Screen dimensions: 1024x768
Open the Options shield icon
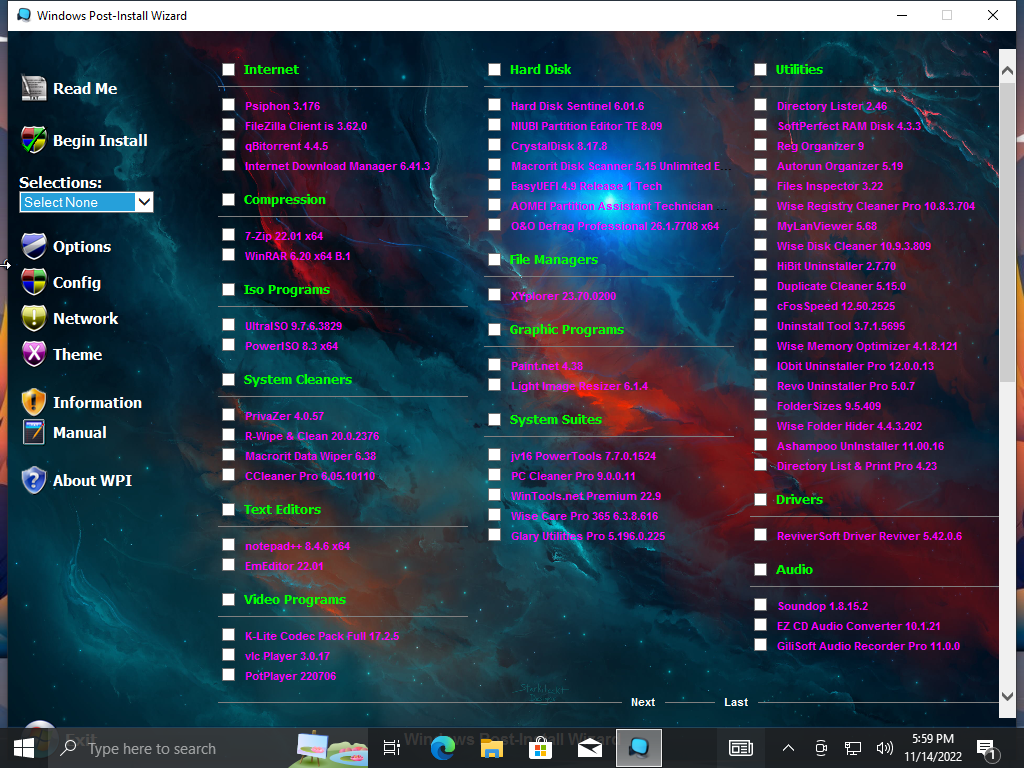coord(34,246)
